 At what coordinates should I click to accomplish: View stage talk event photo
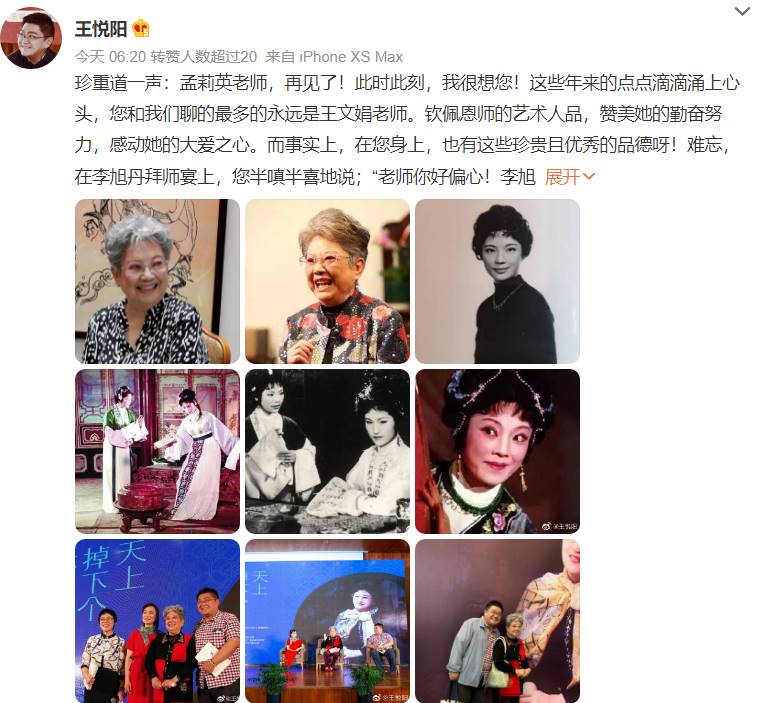(327, 621)
